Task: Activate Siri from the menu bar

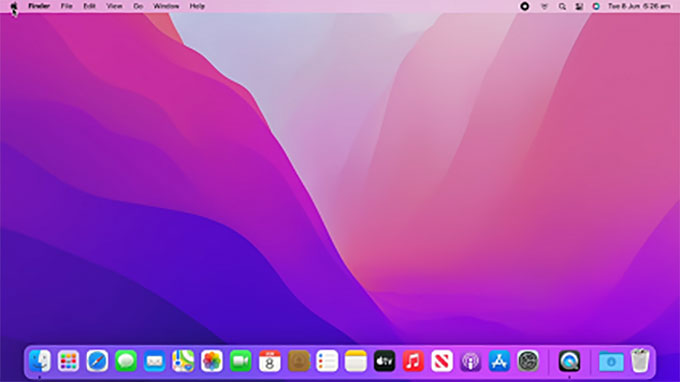Action: pyautogui.click(x=596, y=6)
